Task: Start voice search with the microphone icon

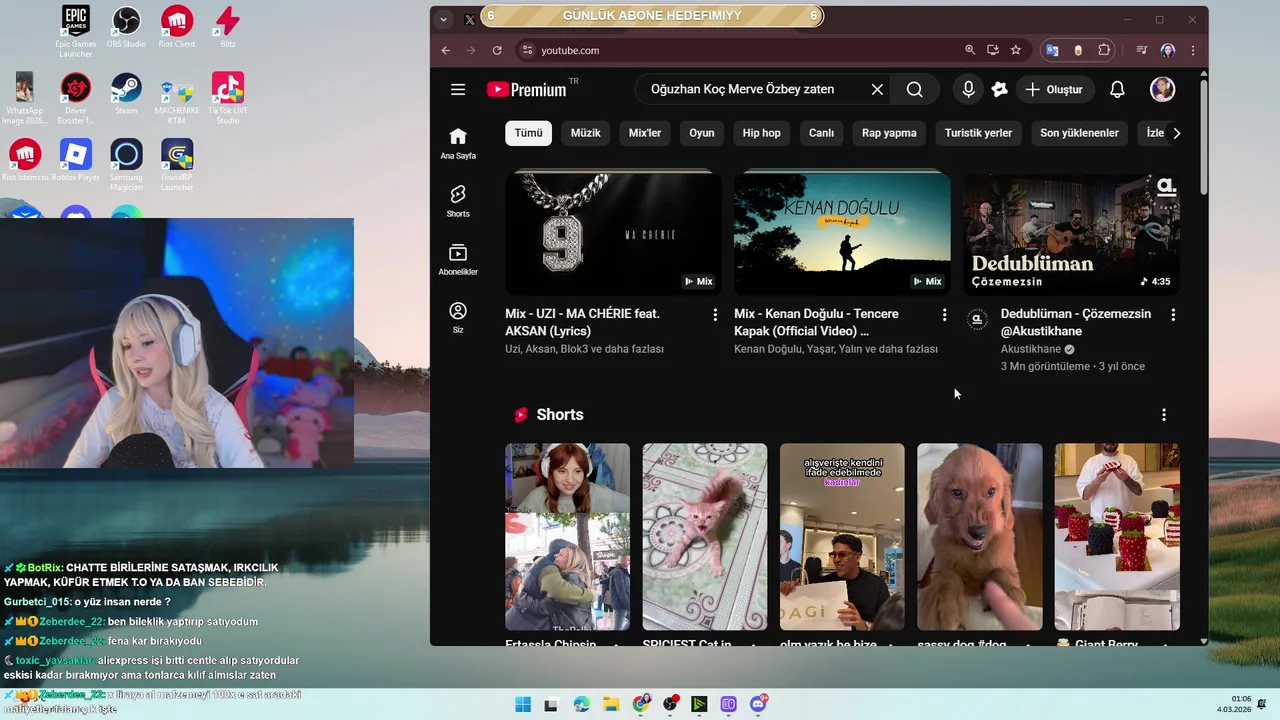Action: [x=968, y=89]
